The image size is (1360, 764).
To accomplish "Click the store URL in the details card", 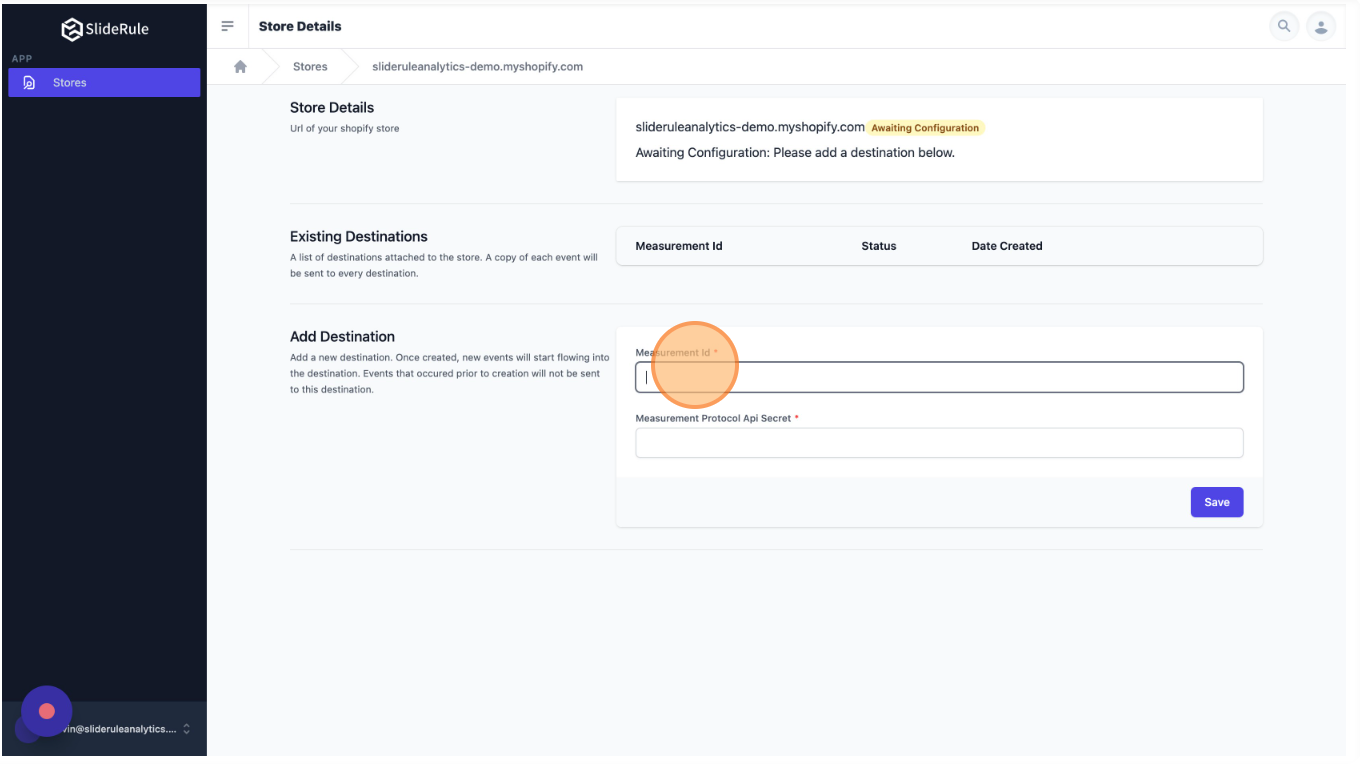I will (750, 127).
